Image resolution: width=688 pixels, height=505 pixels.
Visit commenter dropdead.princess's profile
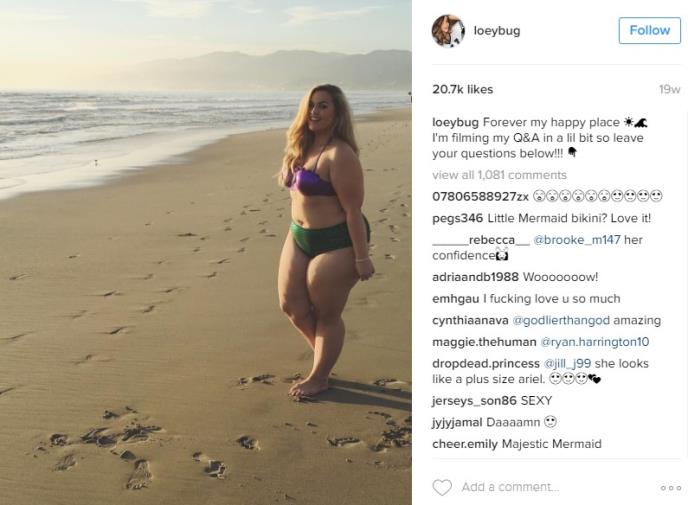point(486,364)
